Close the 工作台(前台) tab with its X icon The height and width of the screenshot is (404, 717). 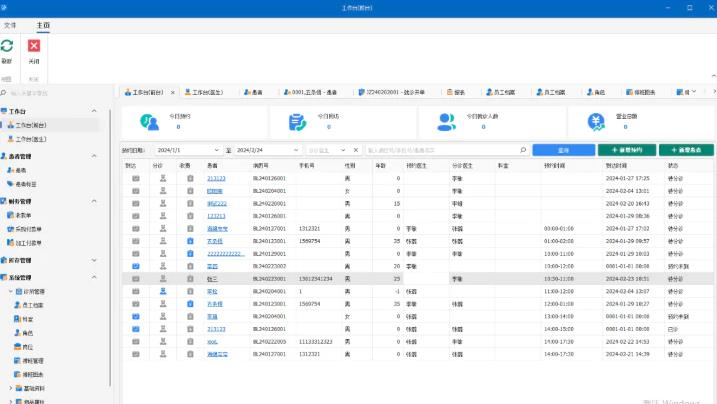tap(173, 92)
